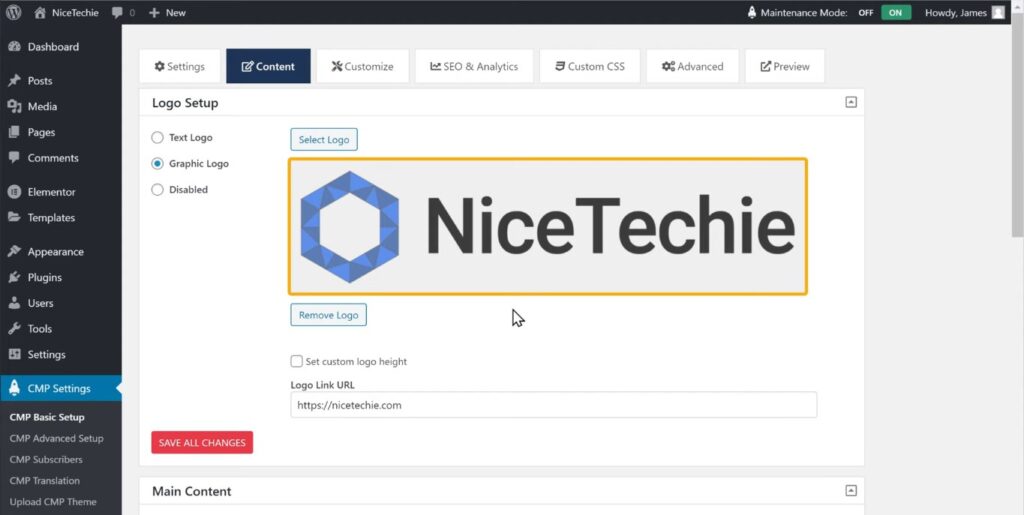Click the NiceTechie home icon
The image size is (1024, 515).
click(x=40, y=12)
